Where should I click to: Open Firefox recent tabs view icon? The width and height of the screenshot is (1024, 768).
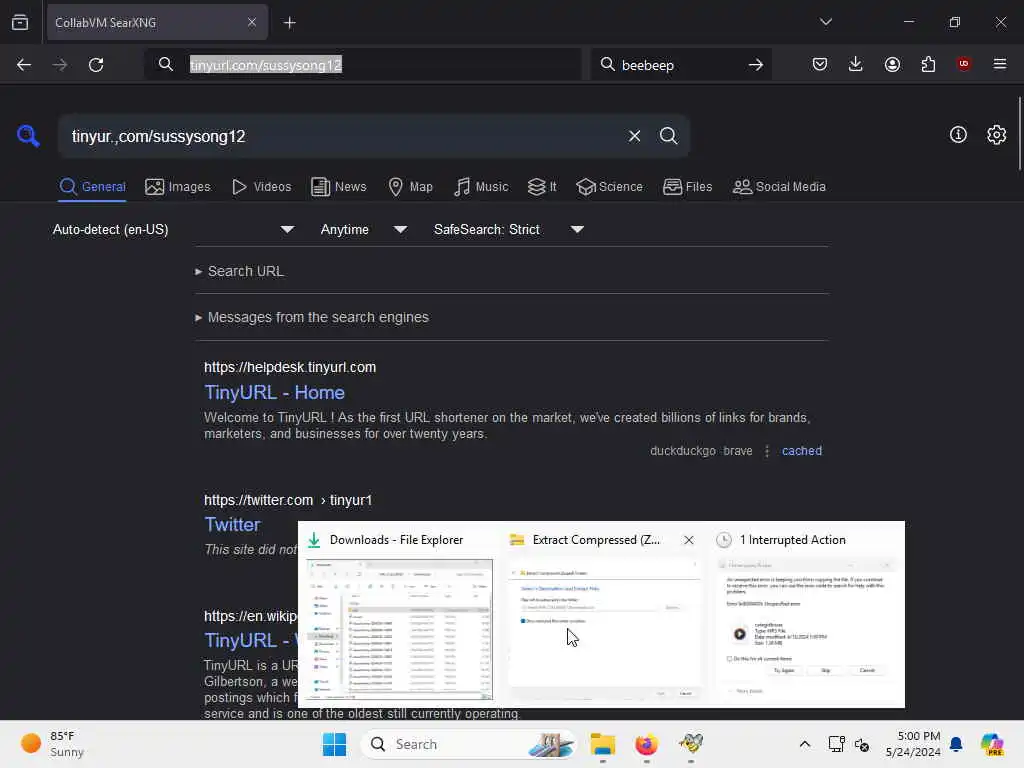coord(20,23)
